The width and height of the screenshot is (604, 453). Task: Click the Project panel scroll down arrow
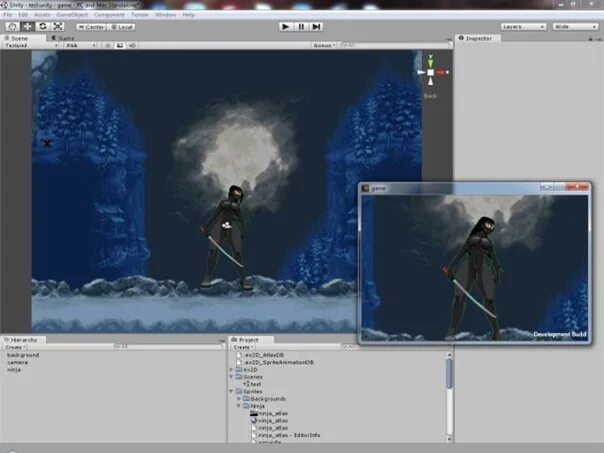[x=449, y=439]
